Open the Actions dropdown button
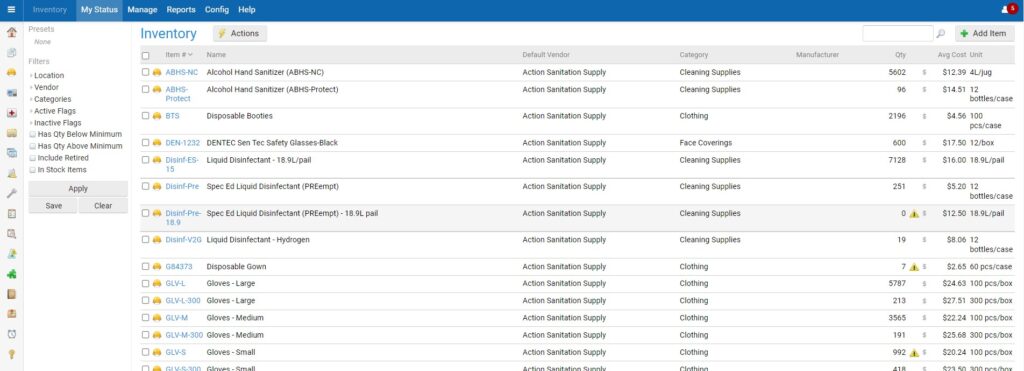 click(240, 33)
